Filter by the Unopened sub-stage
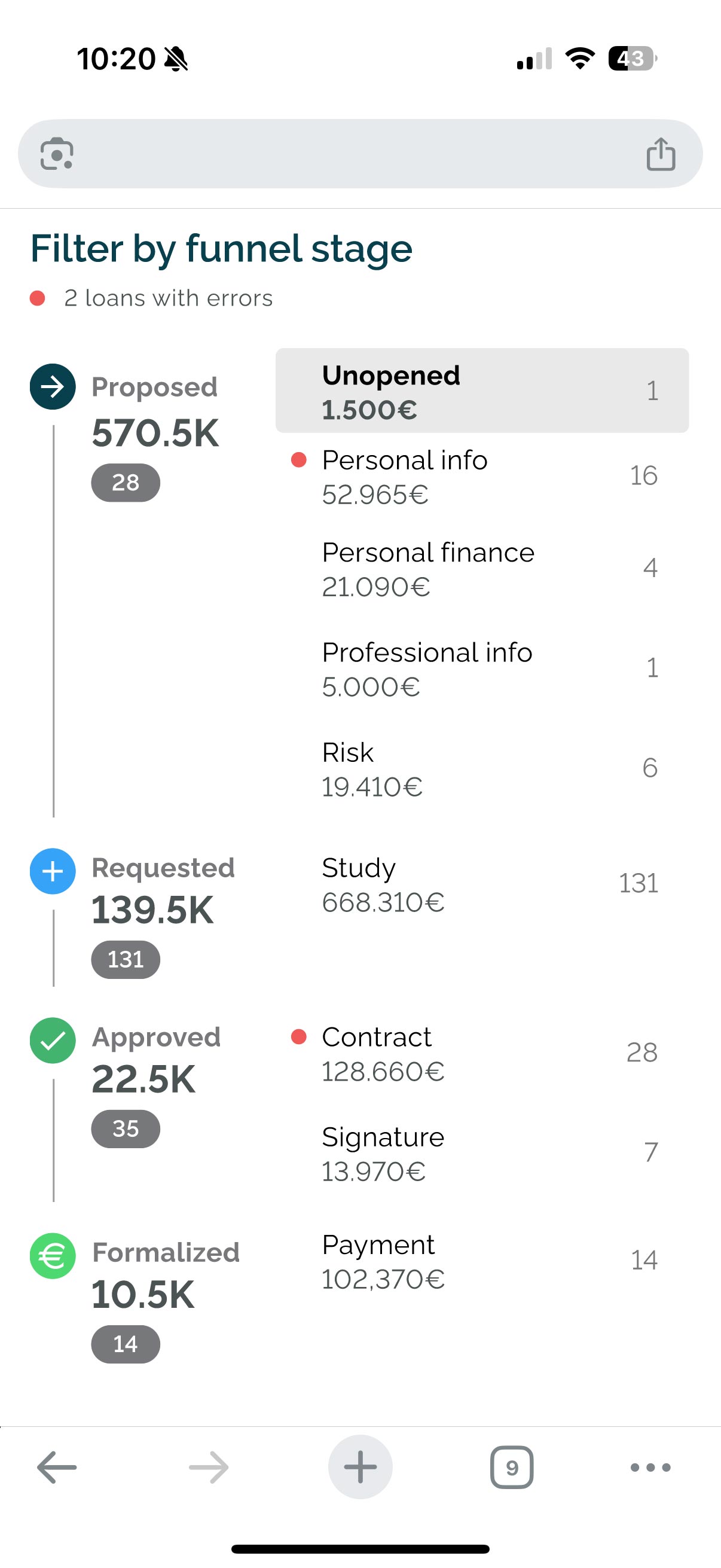Screen dimensions: 721x1568 (482, 391)
